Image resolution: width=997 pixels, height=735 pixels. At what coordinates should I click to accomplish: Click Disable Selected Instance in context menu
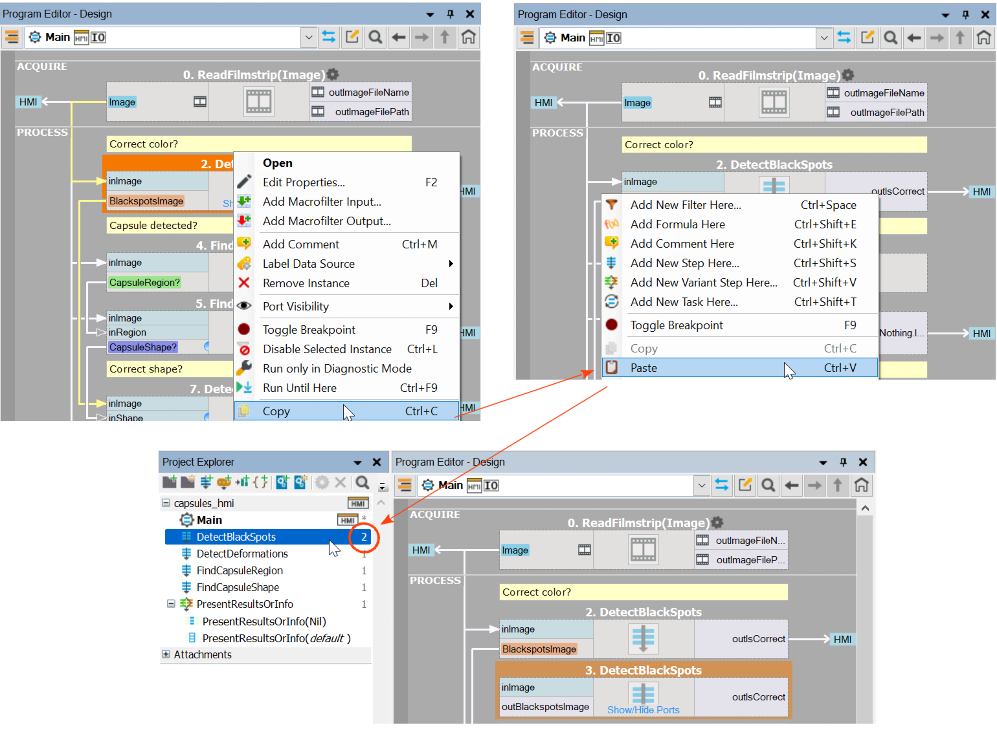(327, 349)
